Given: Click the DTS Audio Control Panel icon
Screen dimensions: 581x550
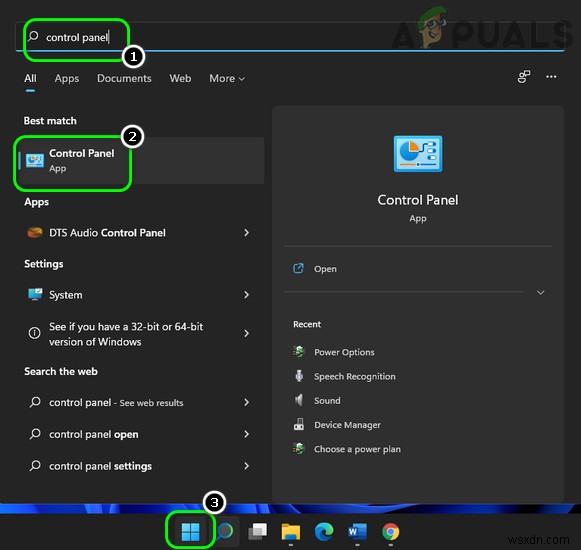Looking at the screenshot, I should [x=34, y=233].
